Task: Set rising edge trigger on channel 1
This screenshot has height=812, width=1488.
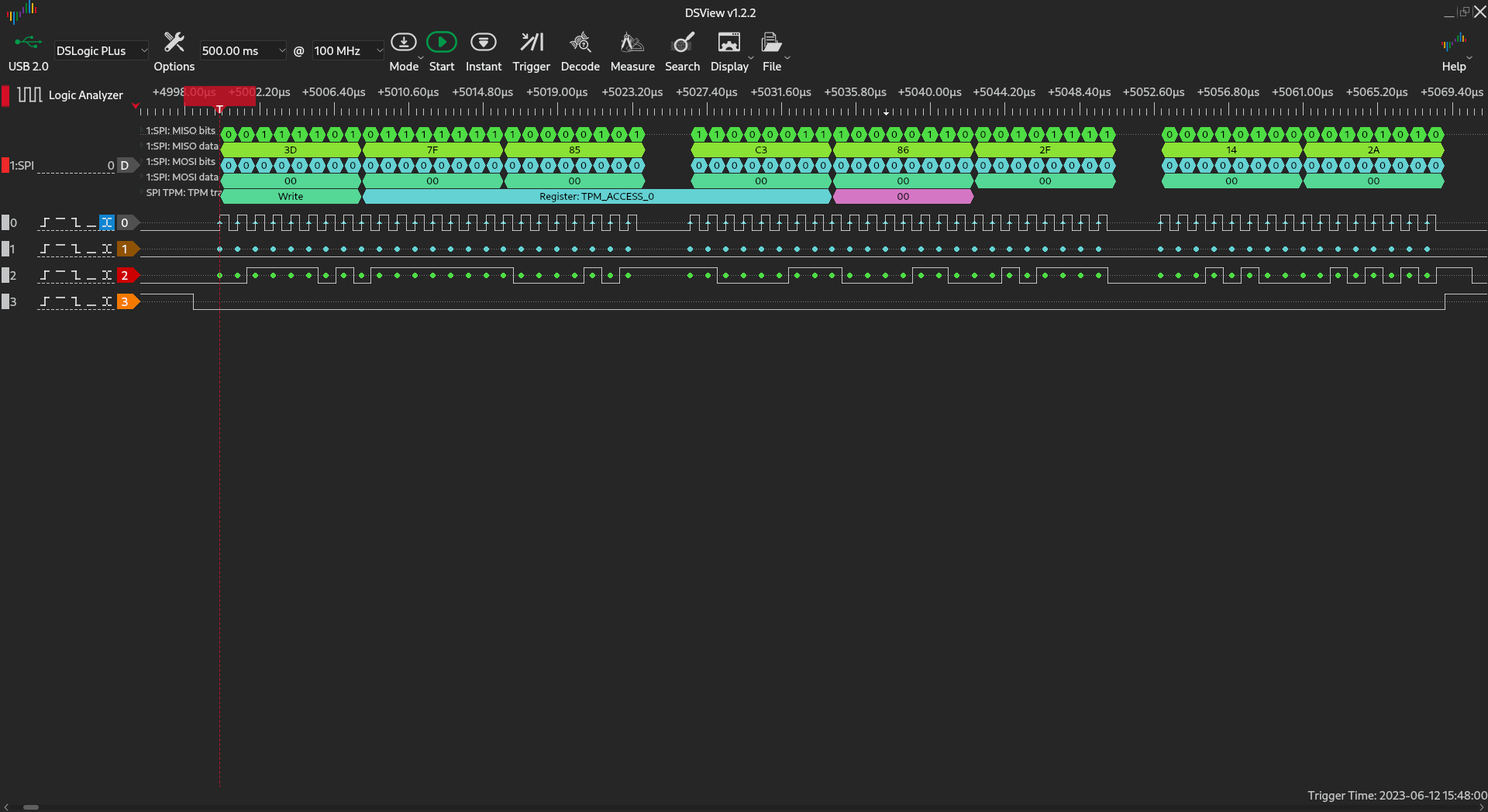Action: tap(44, 249)
